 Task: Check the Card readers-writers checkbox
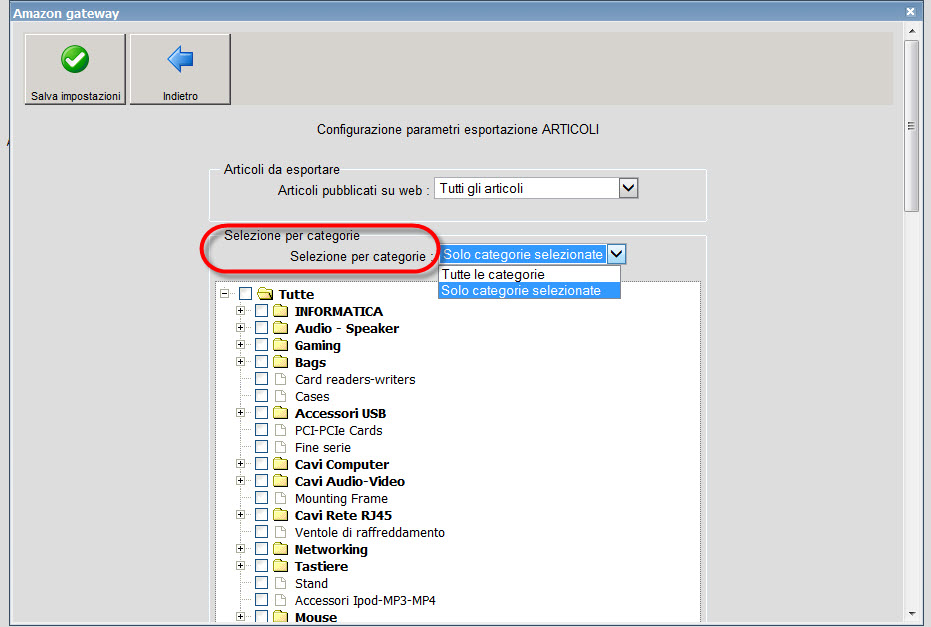261,379
